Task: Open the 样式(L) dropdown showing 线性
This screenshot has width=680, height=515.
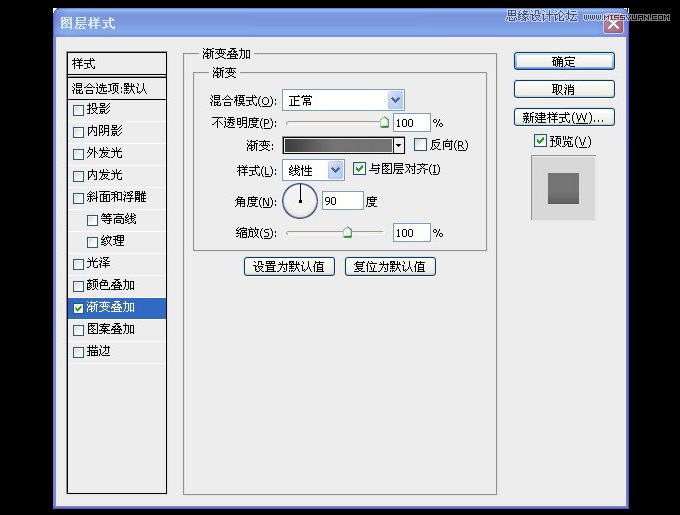Action: [314, 170]
